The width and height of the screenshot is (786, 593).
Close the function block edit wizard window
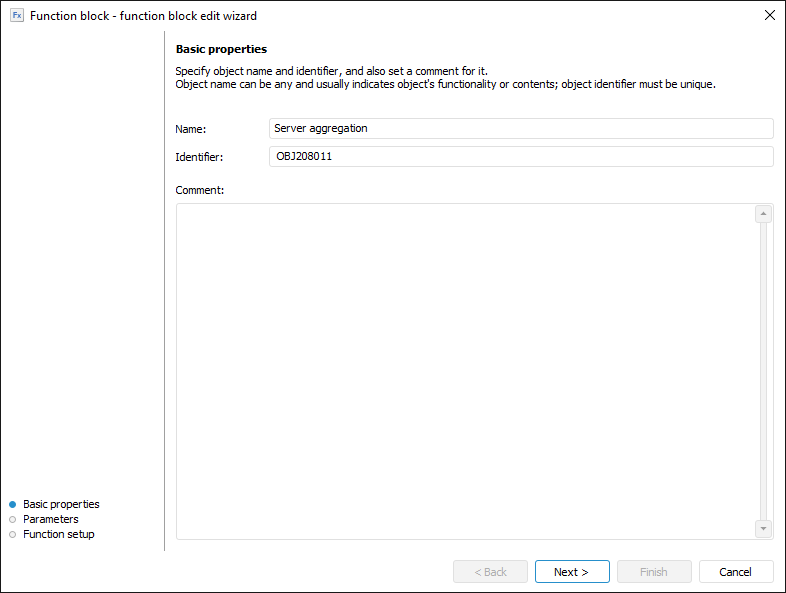pos(769,15)
